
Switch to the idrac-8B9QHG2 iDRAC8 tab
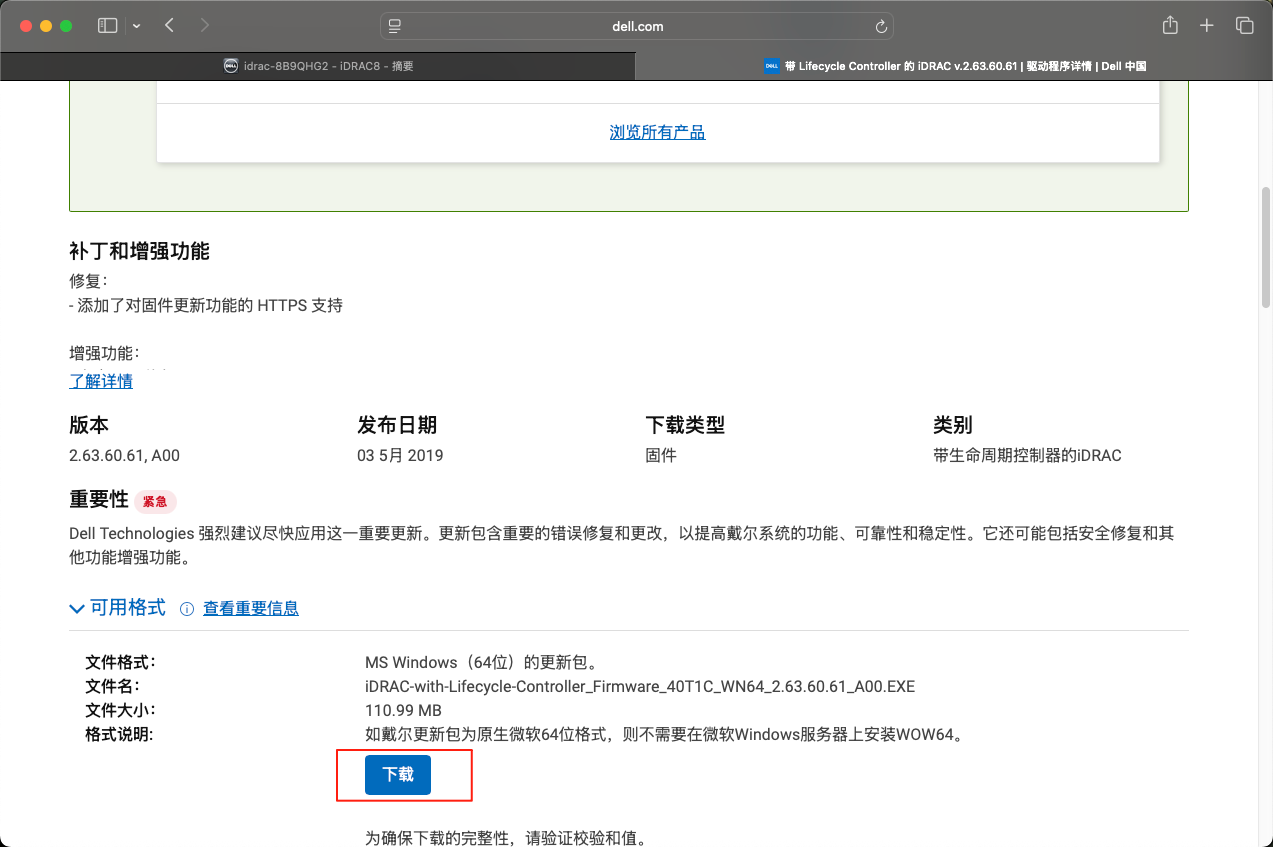coord(318,66)
